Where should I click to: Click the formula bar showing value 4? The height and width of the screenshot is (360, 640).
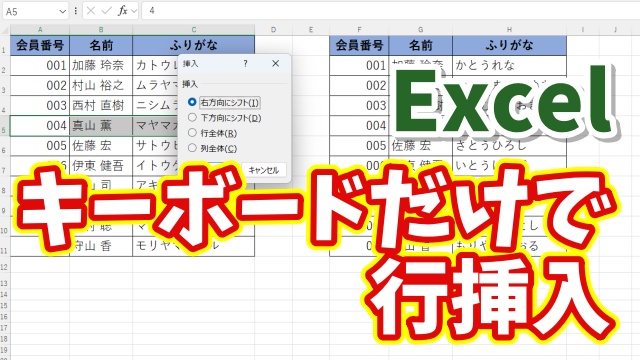[391, 11]
